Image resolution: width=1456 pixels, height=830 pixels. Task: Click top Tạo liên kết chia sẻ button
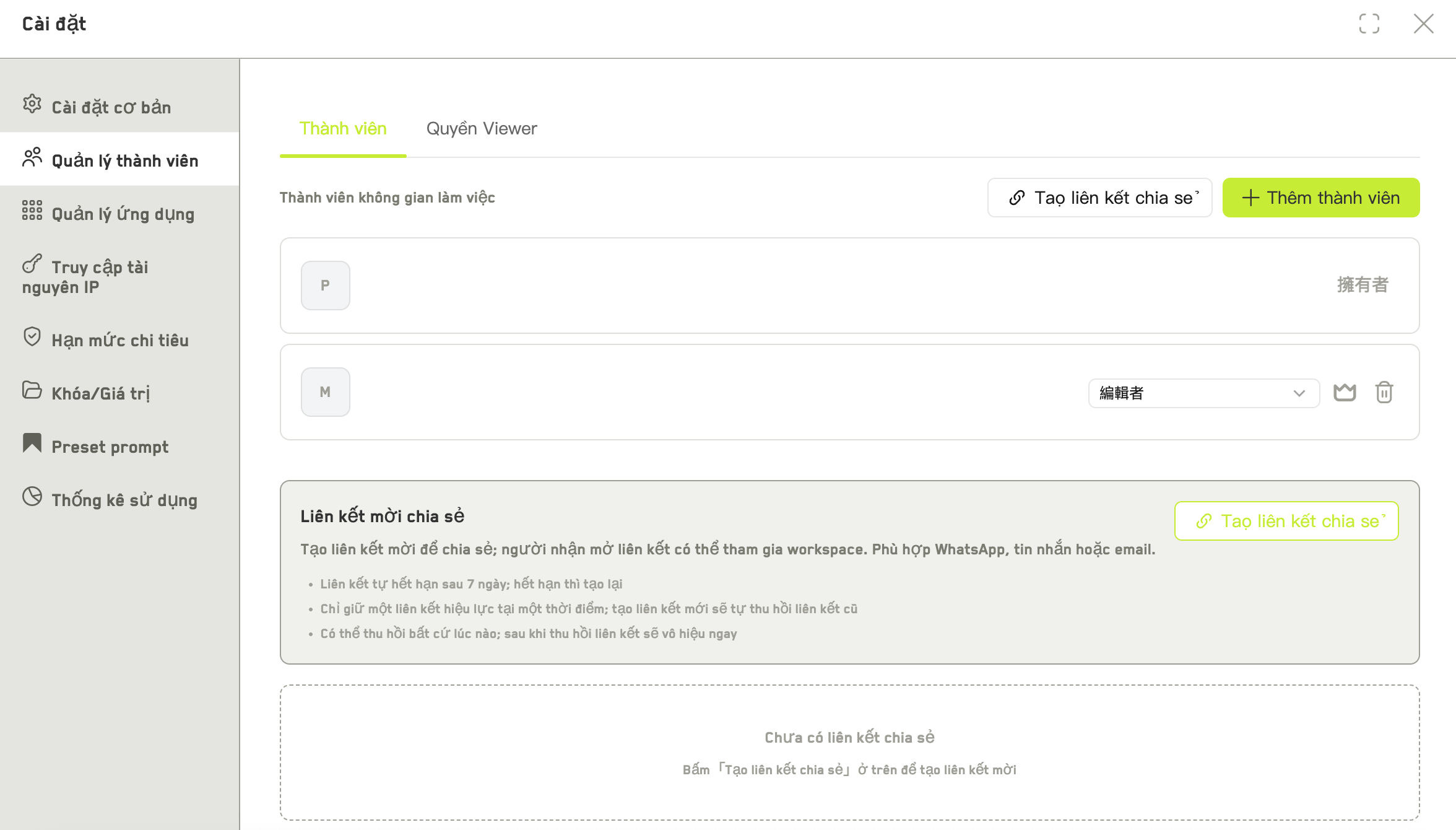tap(1099, 198)
